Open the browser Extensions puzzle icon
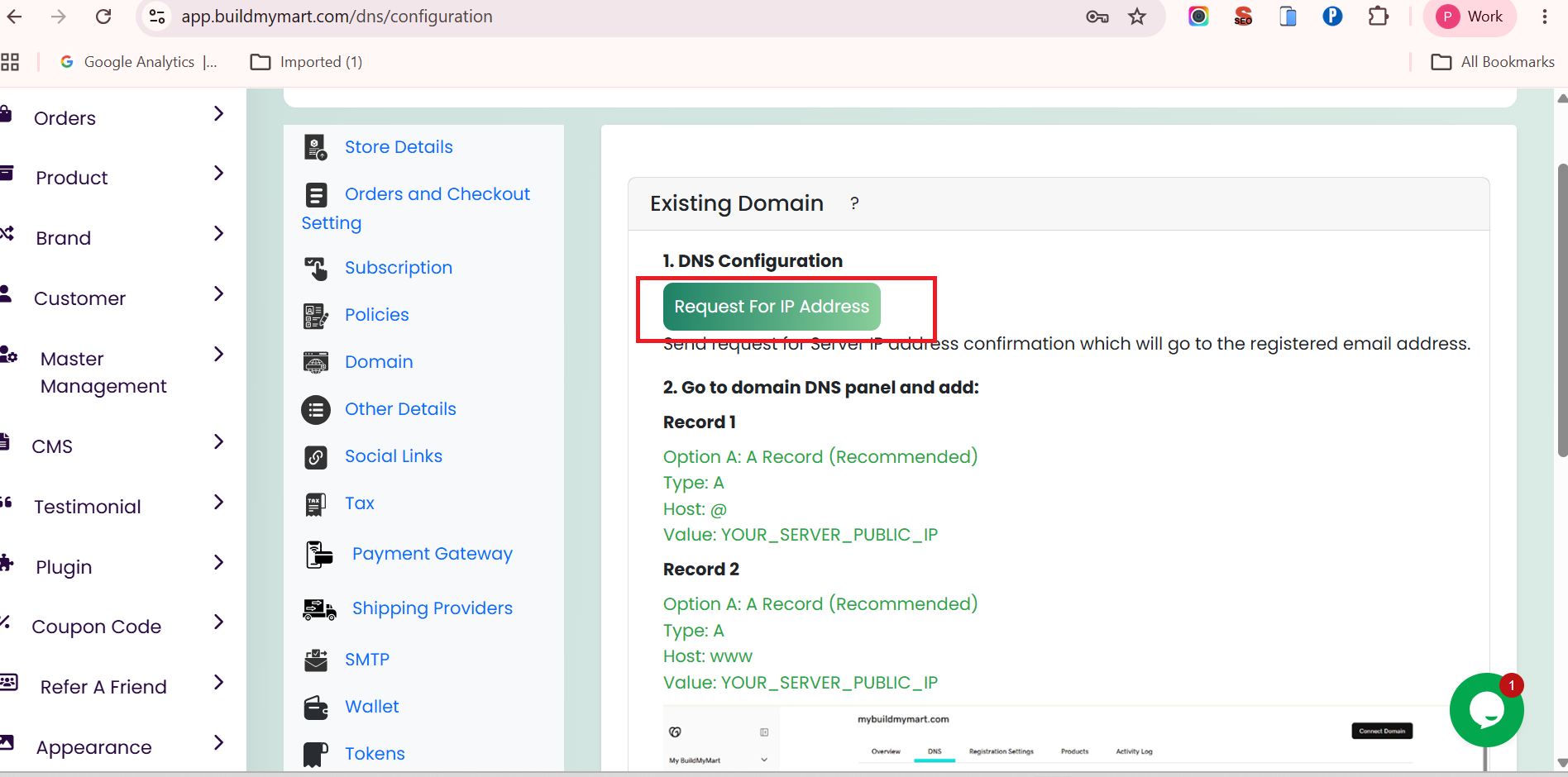 pyautogui.click(x=1378, y=17)
